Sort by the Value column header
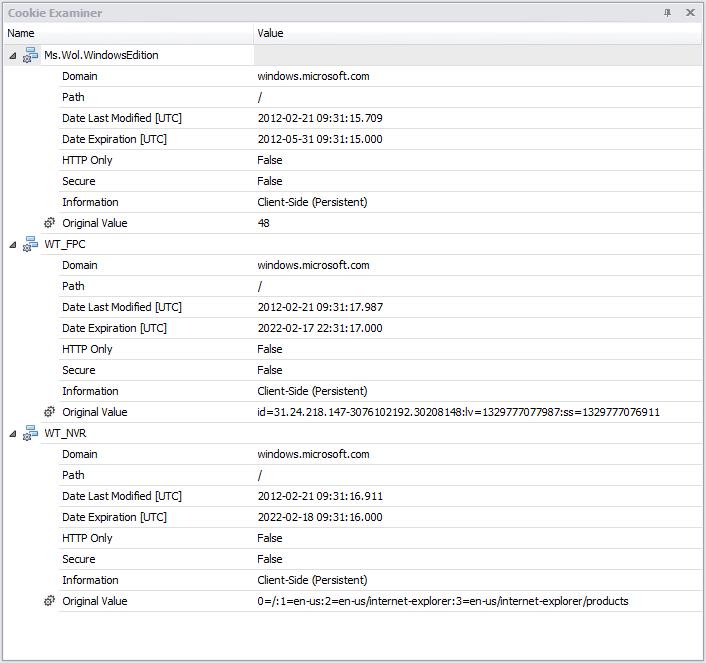This screenshot has width=706, height=663. point(477,33)
